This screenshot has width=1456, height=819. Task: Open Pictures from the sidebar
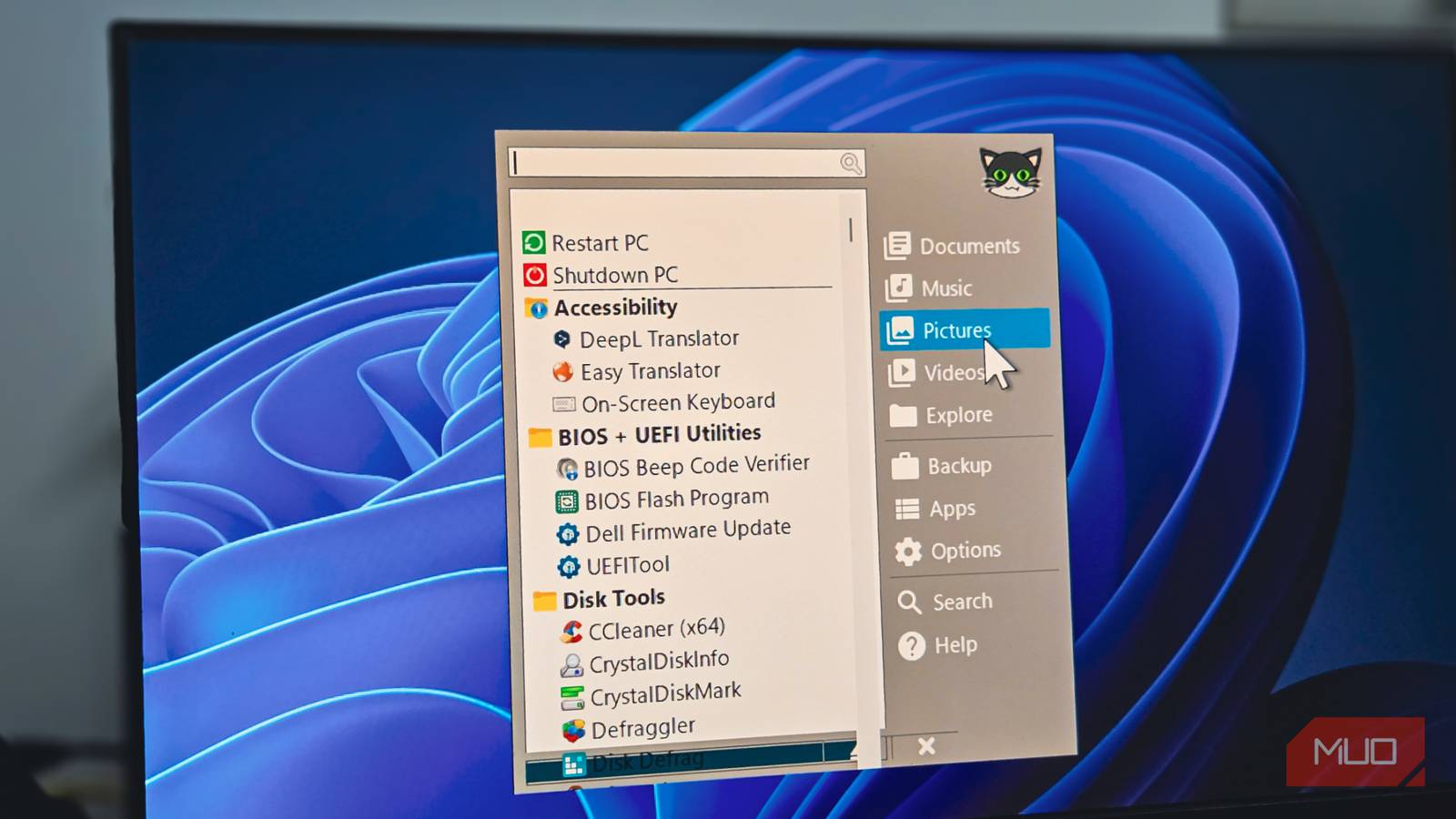pyautogui.click(x=955, y=330)
